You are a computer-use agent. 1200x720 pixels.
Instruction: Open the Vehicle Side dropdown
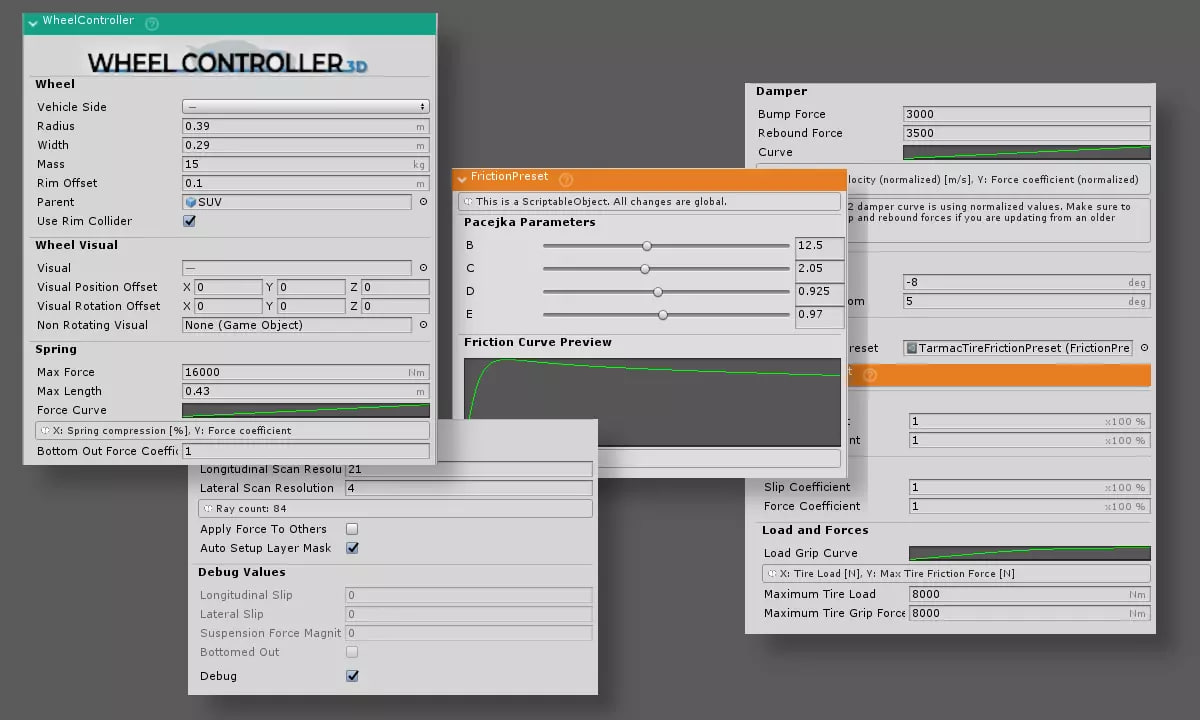tap(305, 107)
